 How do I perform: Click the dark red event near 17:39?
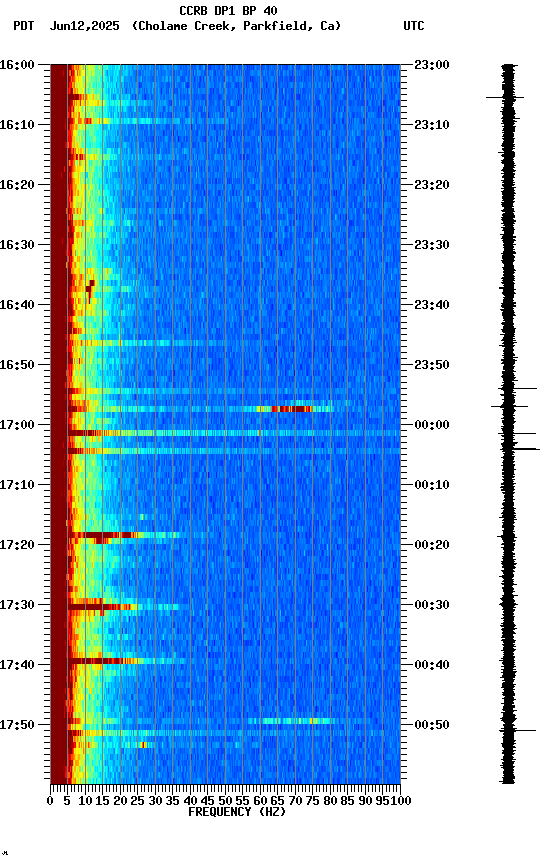102,661
